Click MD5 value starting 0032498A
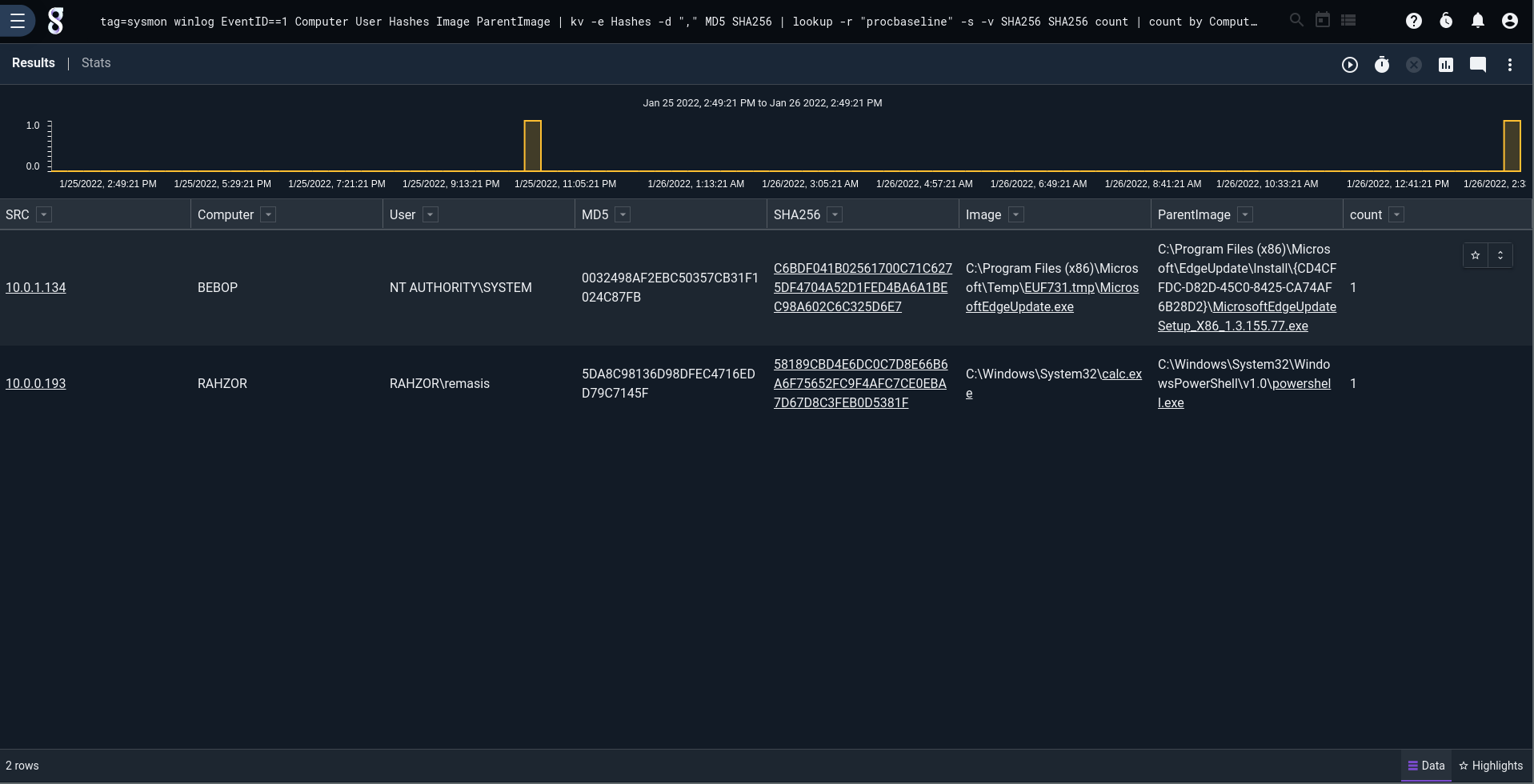Screen dimensions: 1534x784 (670, 287)
